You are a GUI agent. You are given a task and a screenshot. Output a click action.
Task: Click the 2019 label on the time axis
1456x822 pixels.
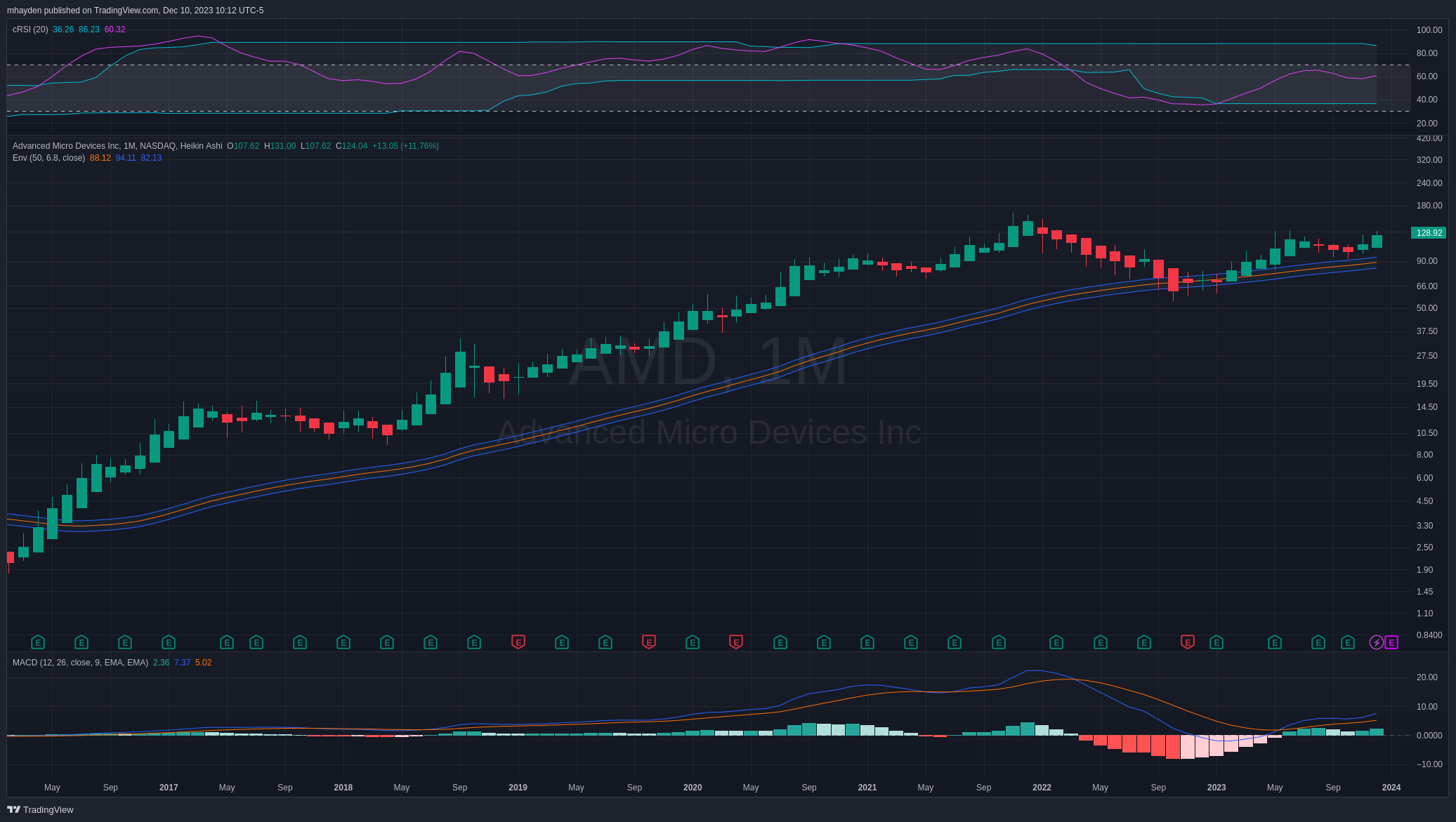click(518, 788)
